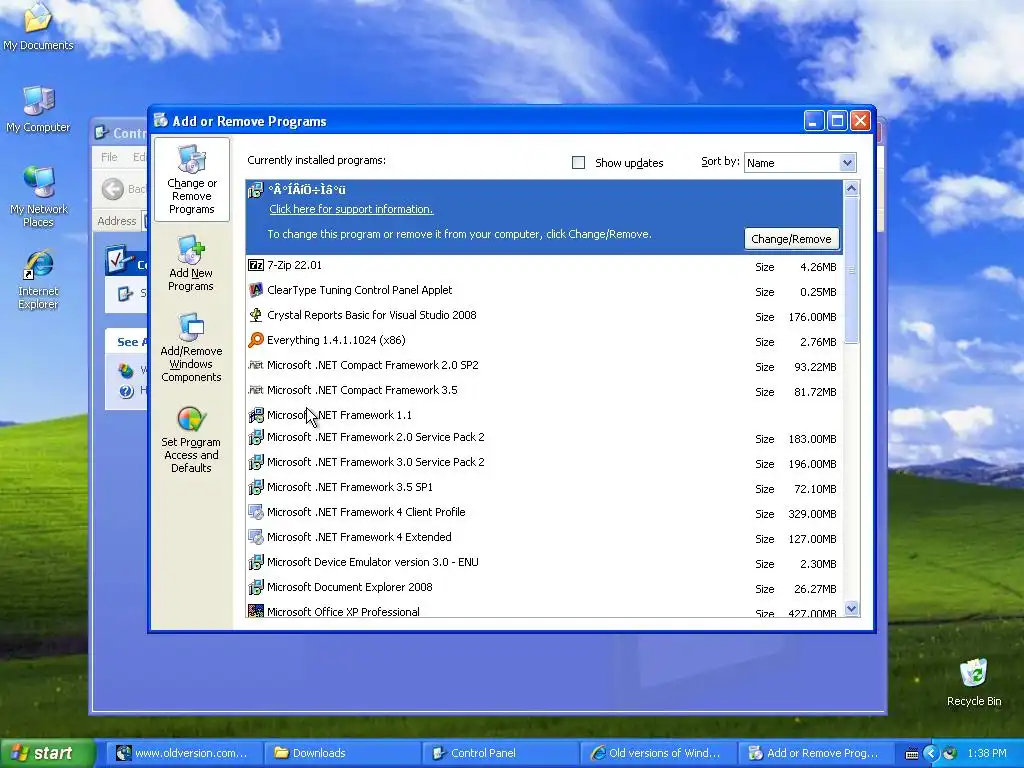Click the Change/Remove button
The width and height of the screenshot is (1024, 768).
(791, 239)
